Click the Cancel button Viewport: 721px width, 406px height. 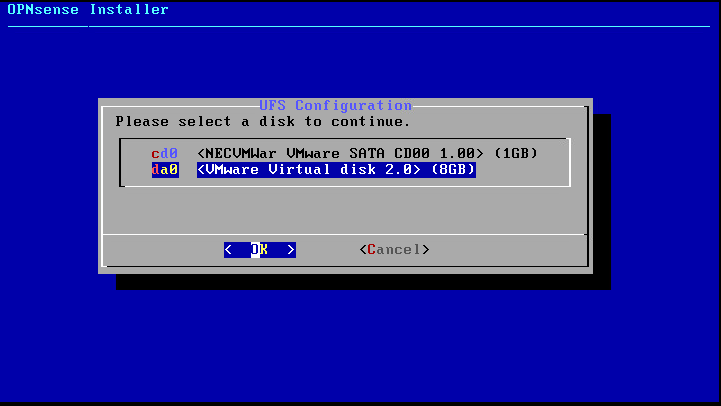395,250
